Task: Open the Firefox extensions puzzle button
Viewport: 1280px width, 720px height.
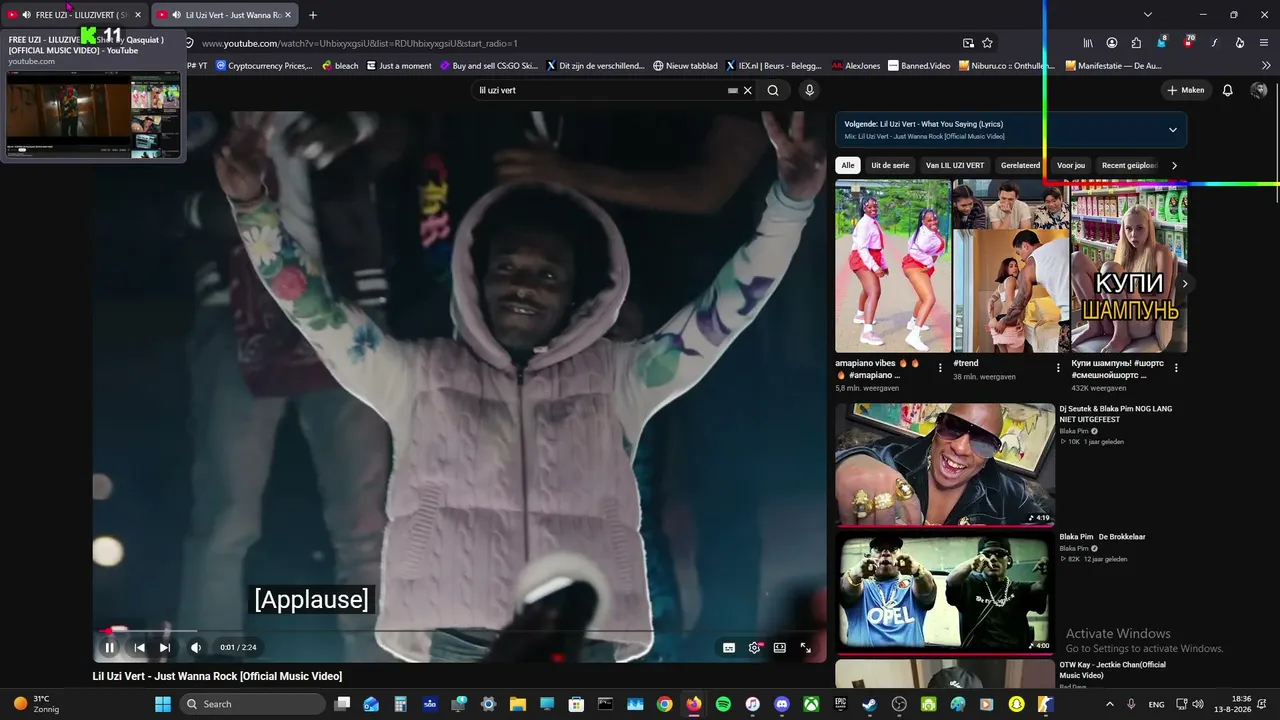Action: point(1136,43)
